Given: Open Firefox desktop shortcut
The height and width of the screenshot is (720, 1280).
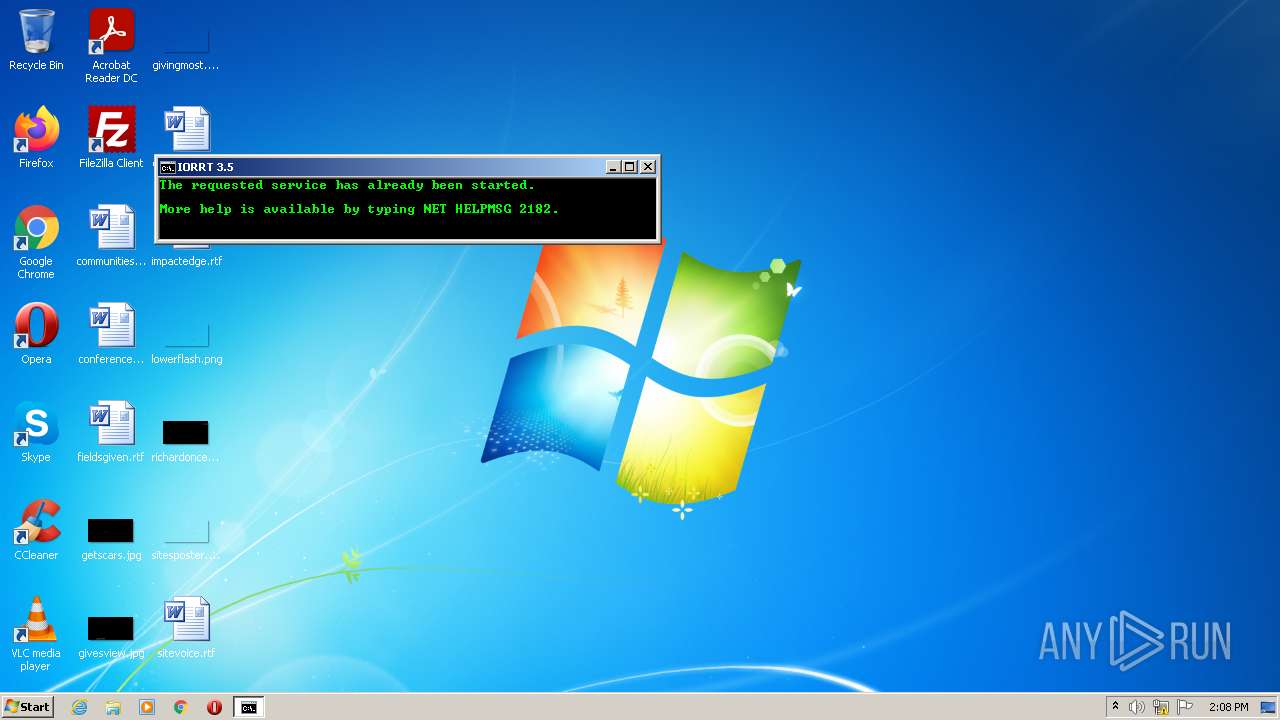Looking at the screenshot, I should [36, 138].
